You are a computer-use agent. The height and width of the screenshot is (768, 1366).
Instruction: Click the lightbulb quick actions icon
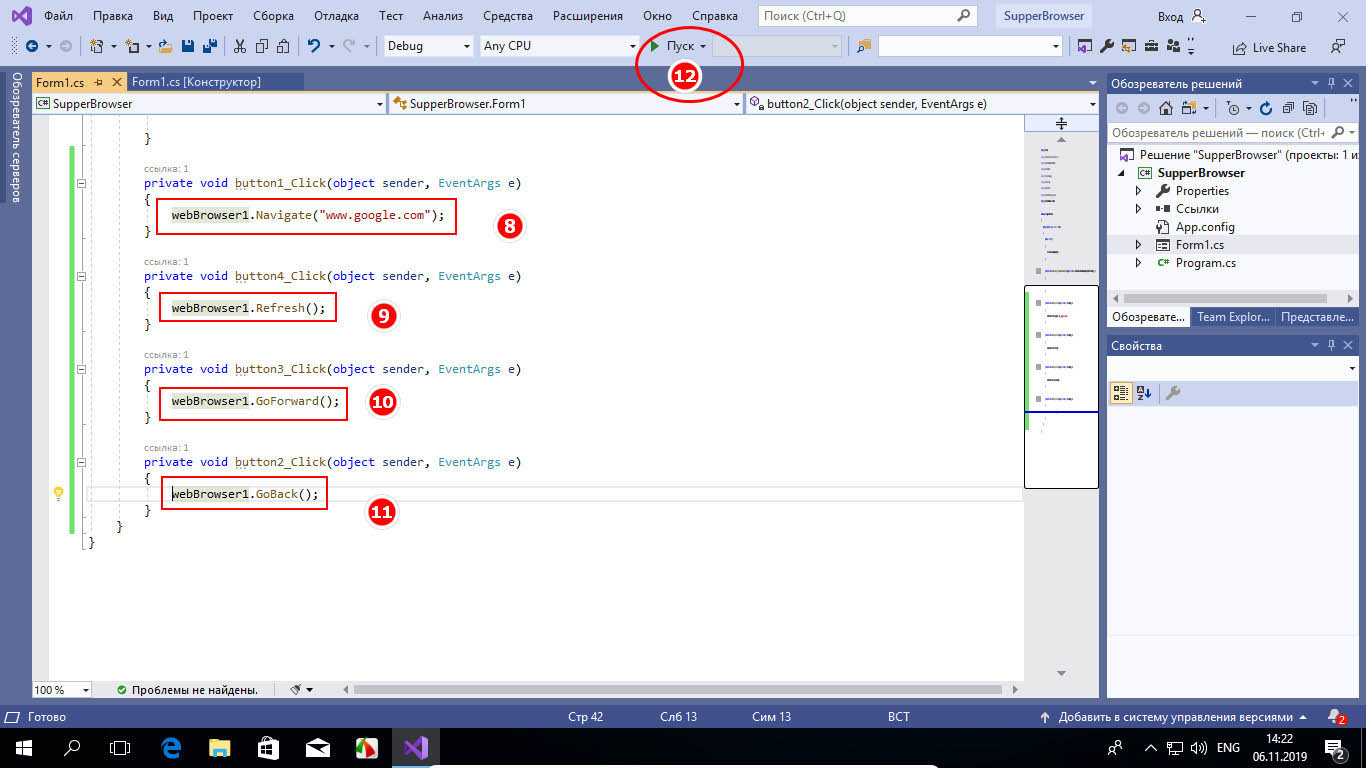58,493
